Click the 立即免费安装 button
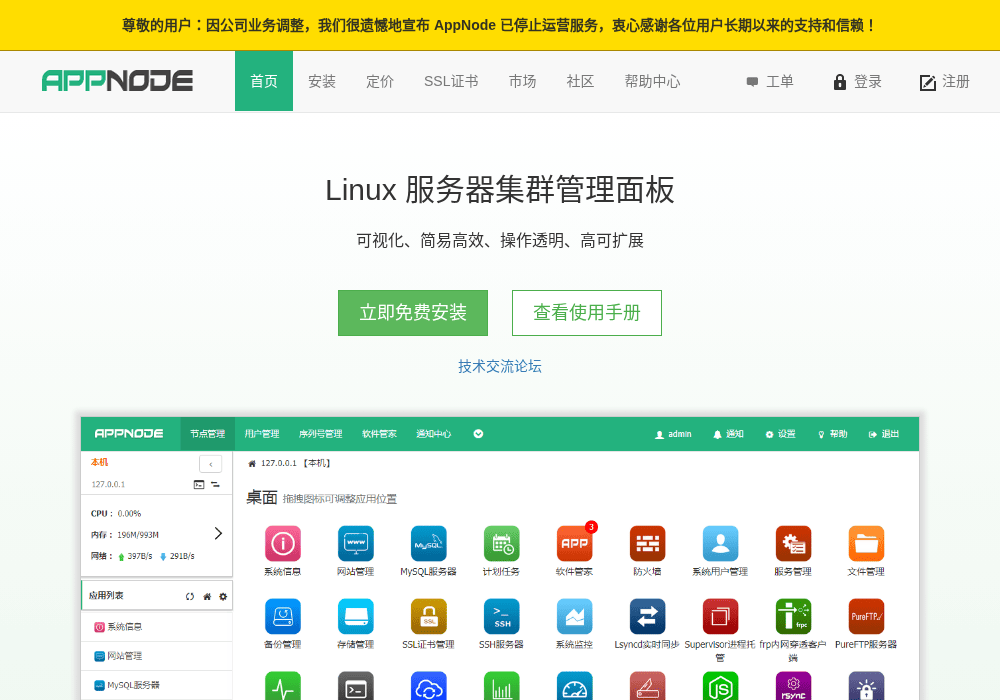1000x700 pixels. pyautogui.click(x=413, y=312)
